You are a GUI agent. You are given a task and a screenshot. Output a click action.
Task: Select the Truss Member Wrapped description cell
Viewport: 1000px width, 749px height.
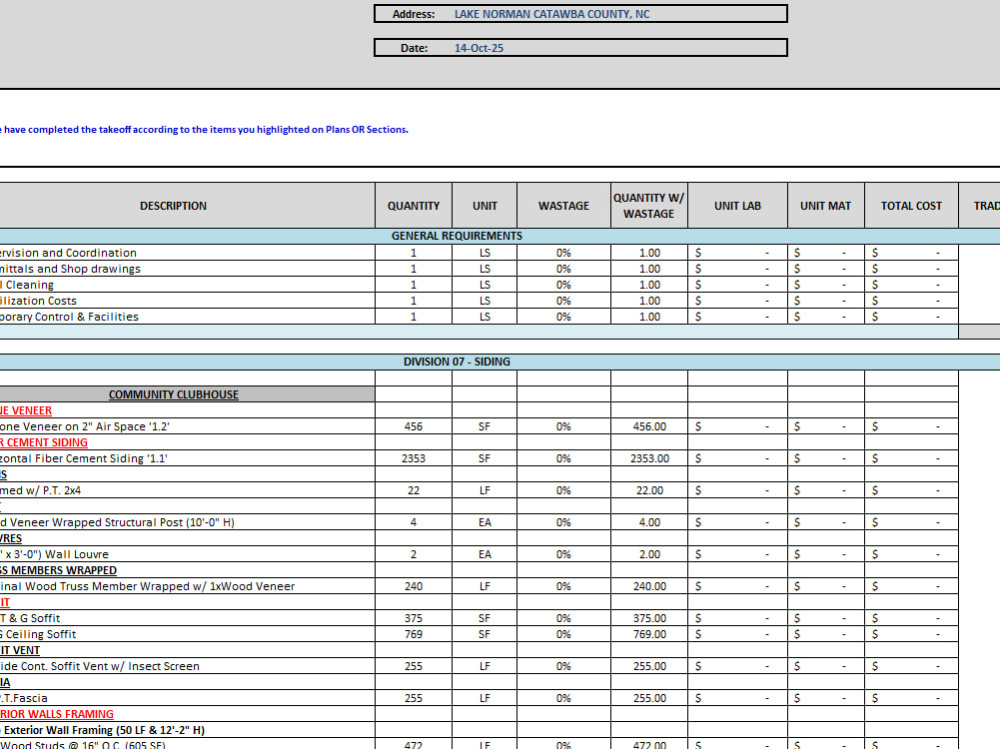point(187,586)
